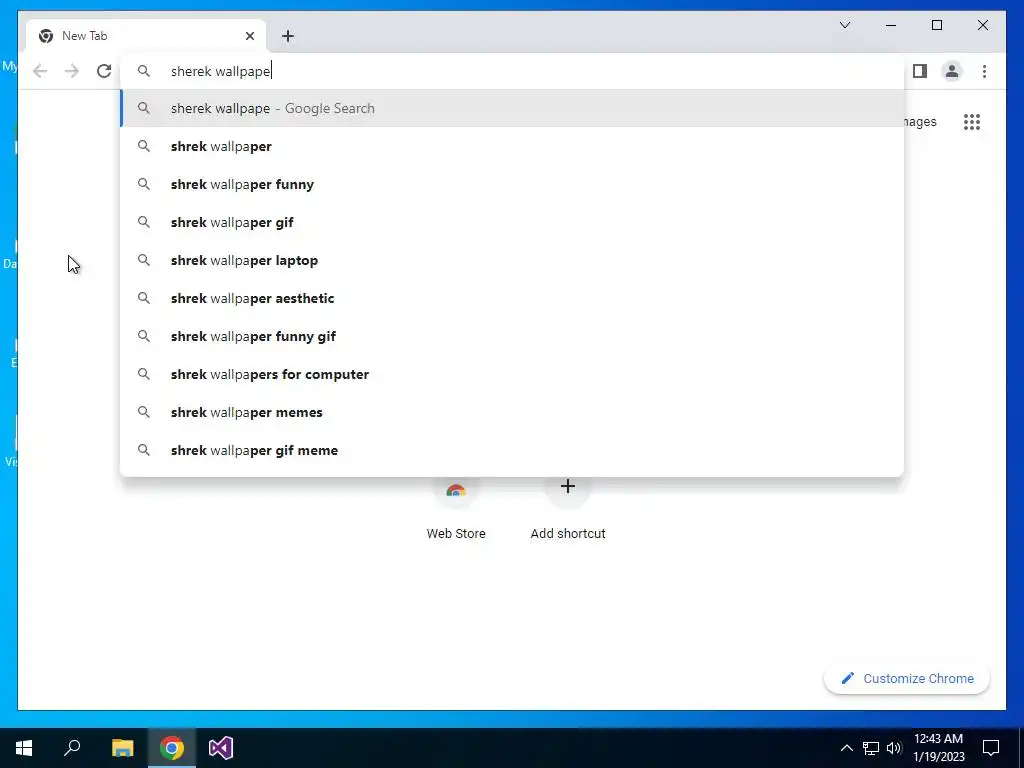The width and height of the screenshot is (1024, 768).
Task: Choose 'shrek wallpaper funny' suggestion
Action: click(x=513, y=184)
